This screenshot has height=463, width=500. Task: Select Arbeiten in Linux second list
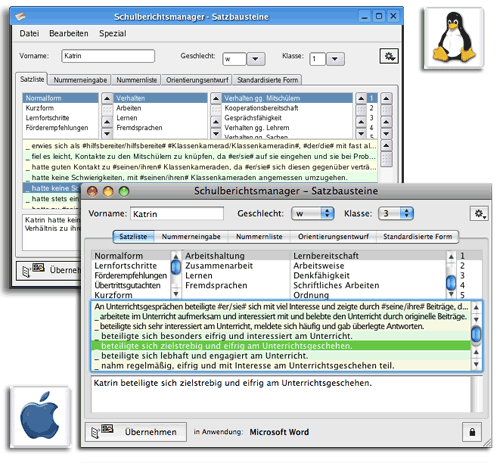coord(160,108)
